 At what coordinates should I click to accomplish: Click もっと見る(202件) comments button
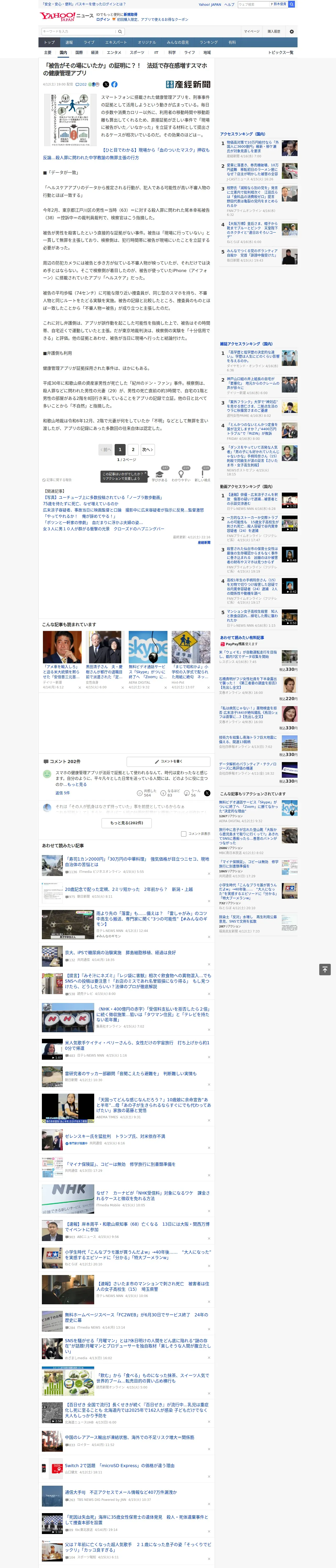coord(127,823)
